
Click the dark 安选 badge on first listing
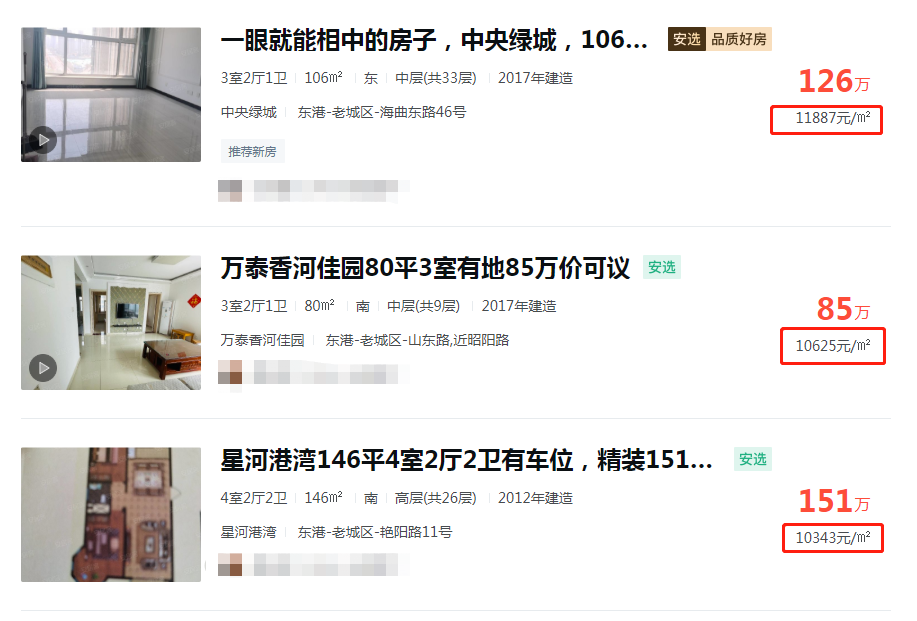687,39
